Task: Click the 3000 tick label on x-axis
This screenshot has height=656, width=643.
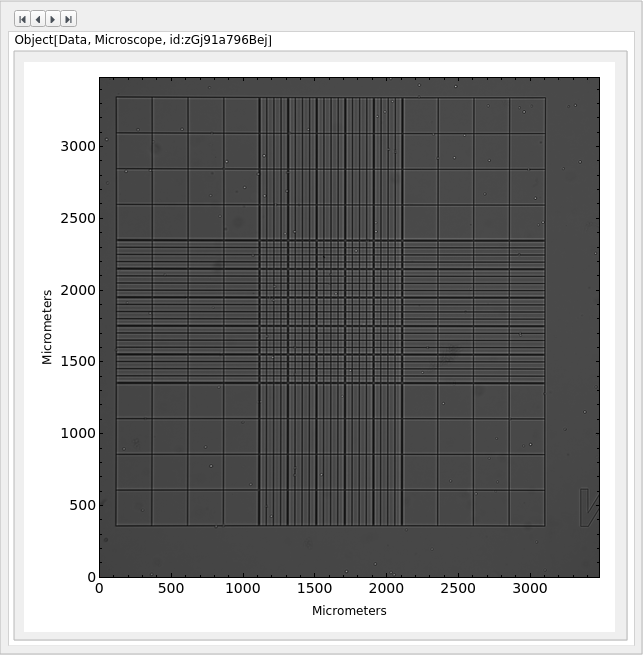Action: 529,589
